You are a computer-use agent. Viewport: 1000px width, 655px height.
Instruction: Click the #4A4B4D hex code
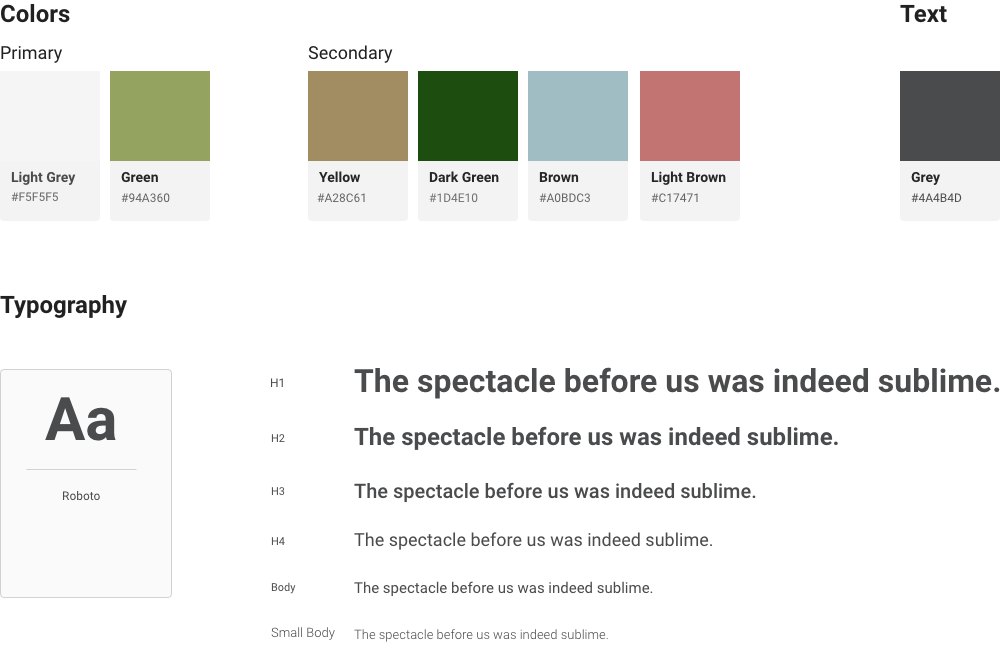936,198
